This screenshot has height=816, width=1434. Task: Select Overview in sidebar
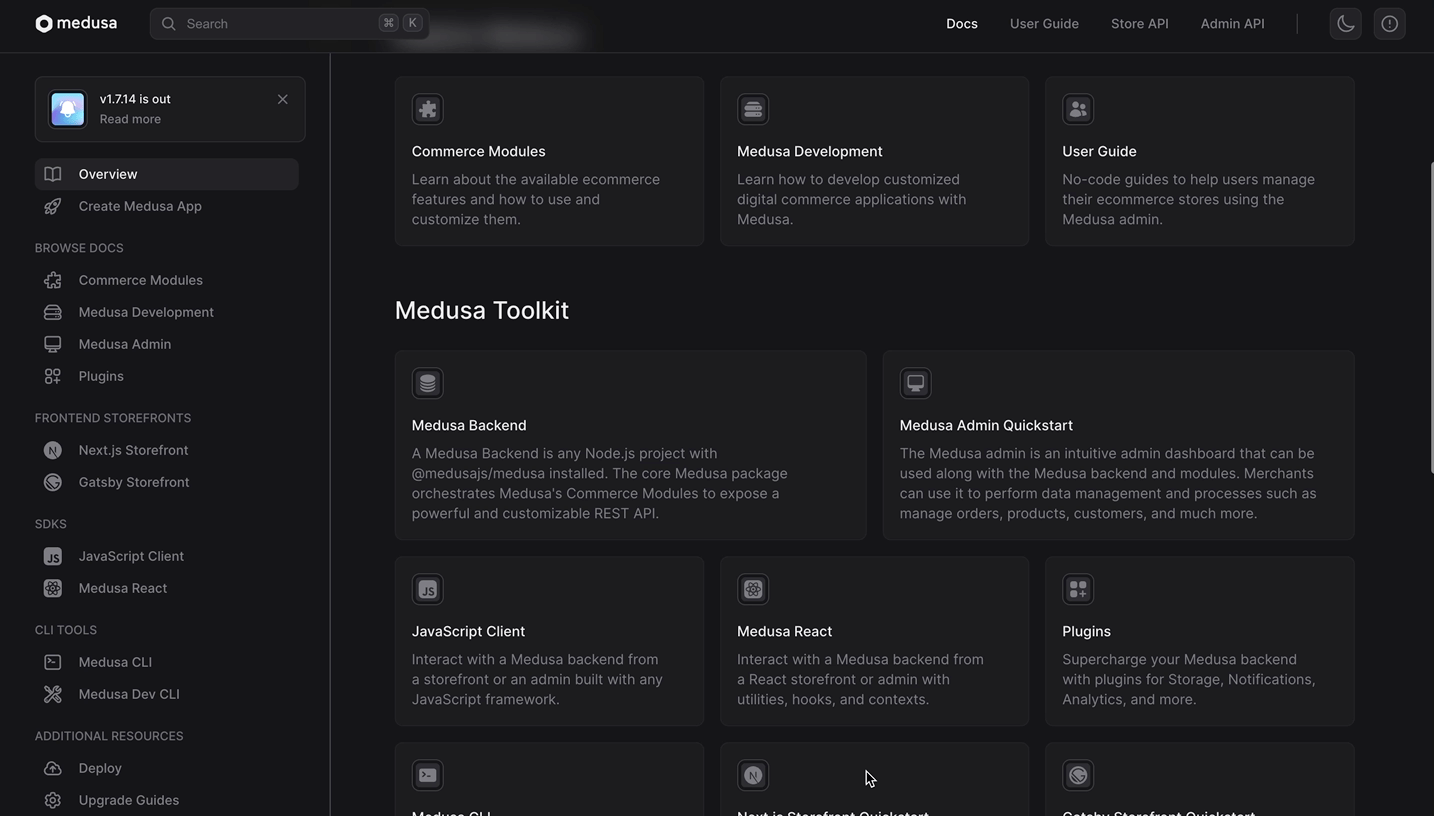(167, 174)
